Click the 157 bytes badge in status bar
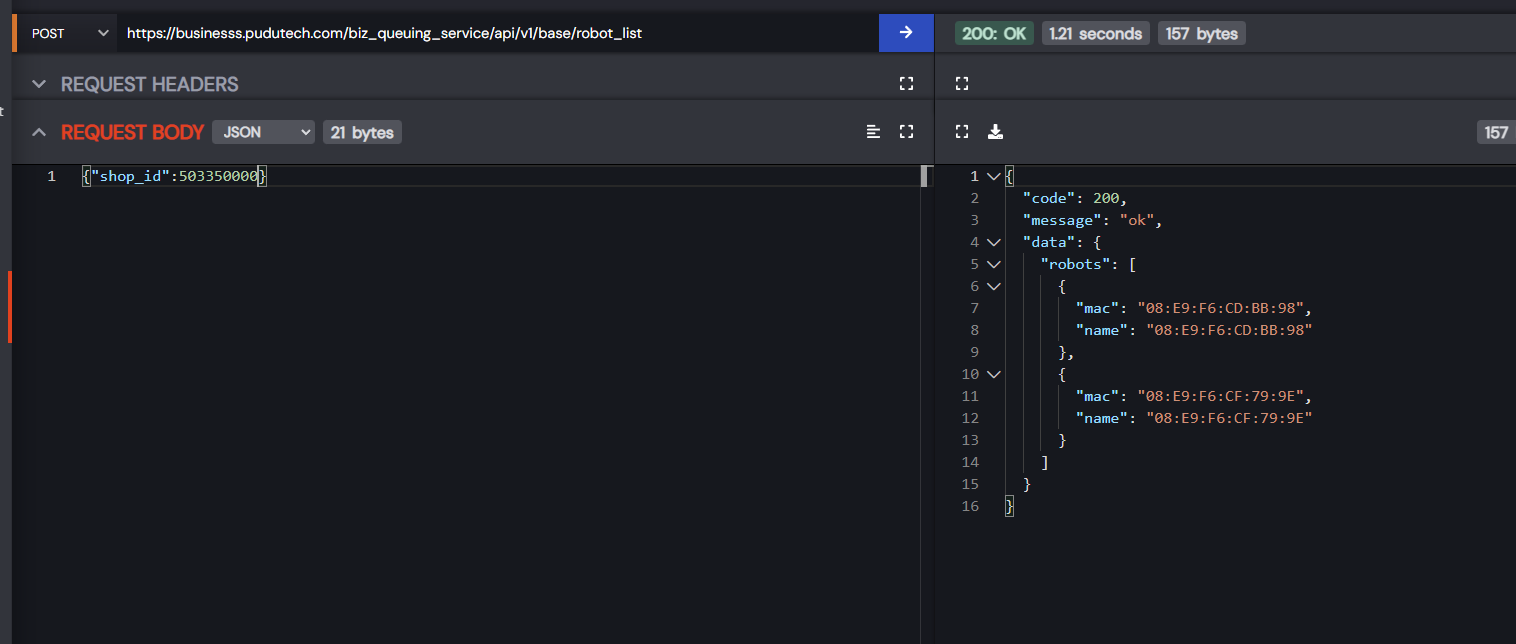The image size is (1516, 644). [x=1201, y=33]
